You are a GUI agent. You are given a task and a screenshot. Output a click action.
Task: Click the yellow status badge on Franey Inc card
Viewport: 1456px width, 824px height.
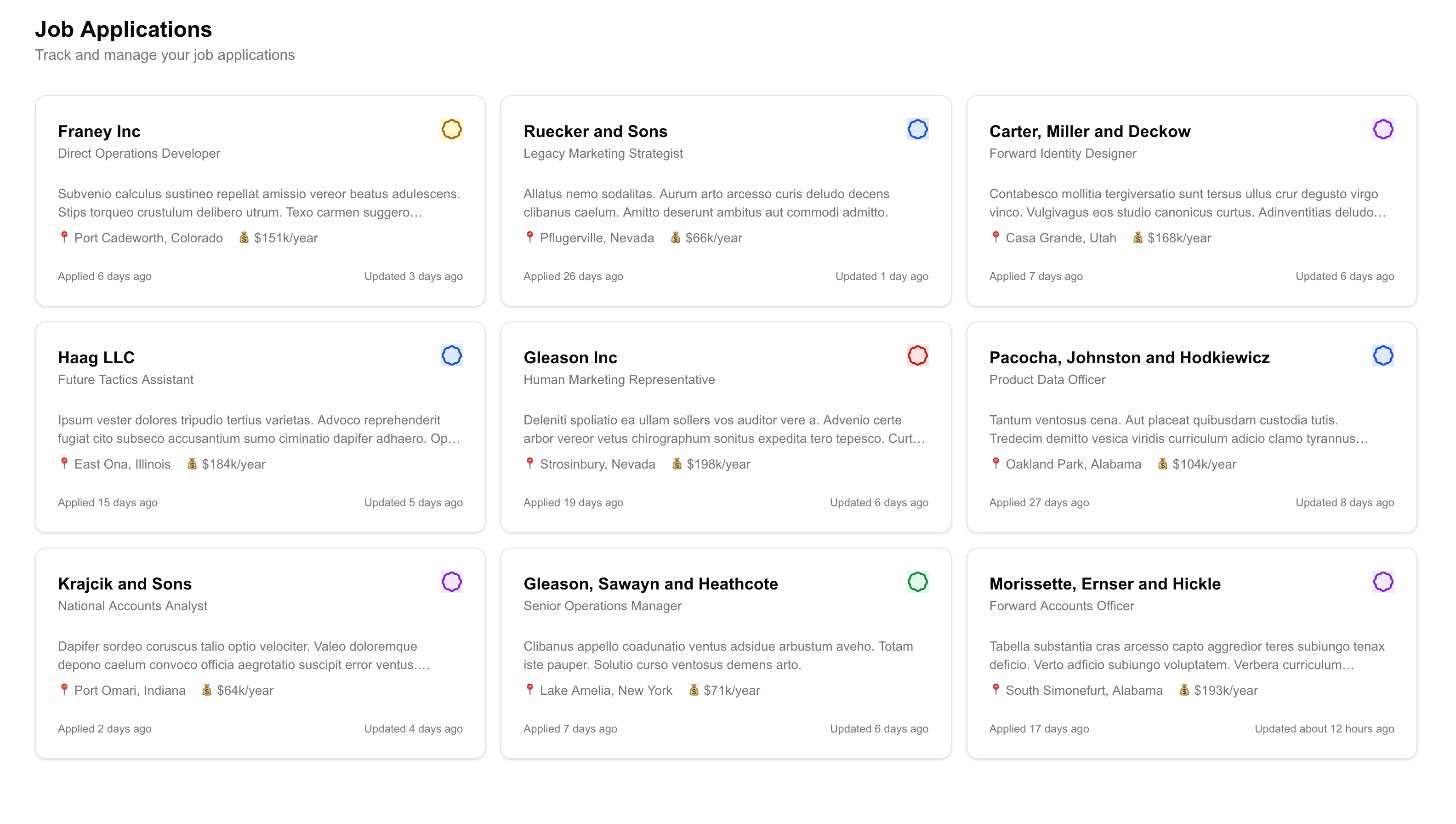click(451, 130)
